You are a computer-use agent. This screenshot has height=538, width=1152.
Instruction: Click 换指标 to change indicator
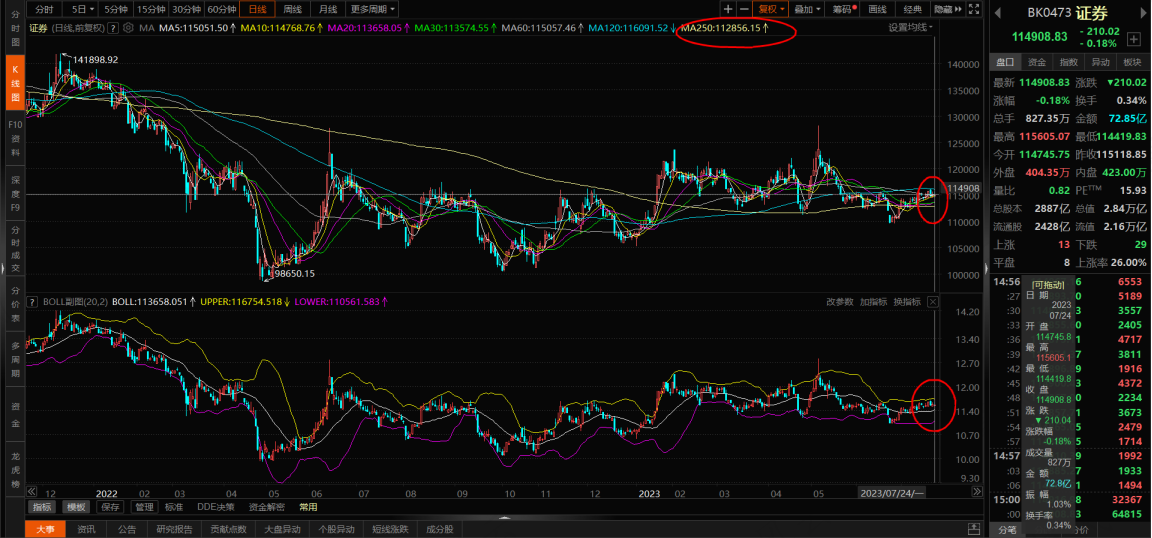pos(907,302)
